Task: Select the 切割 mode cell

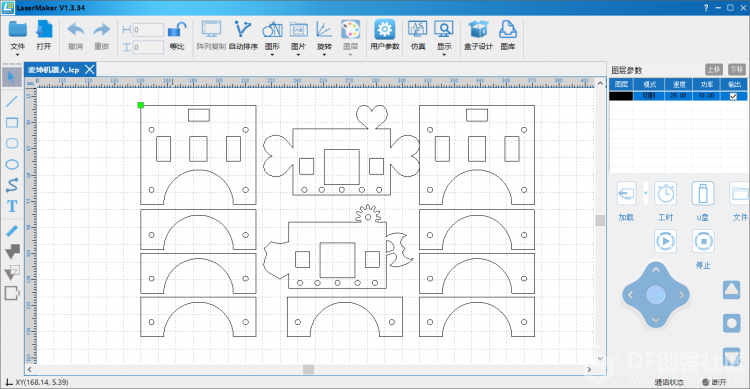Action: pos(649,96)
